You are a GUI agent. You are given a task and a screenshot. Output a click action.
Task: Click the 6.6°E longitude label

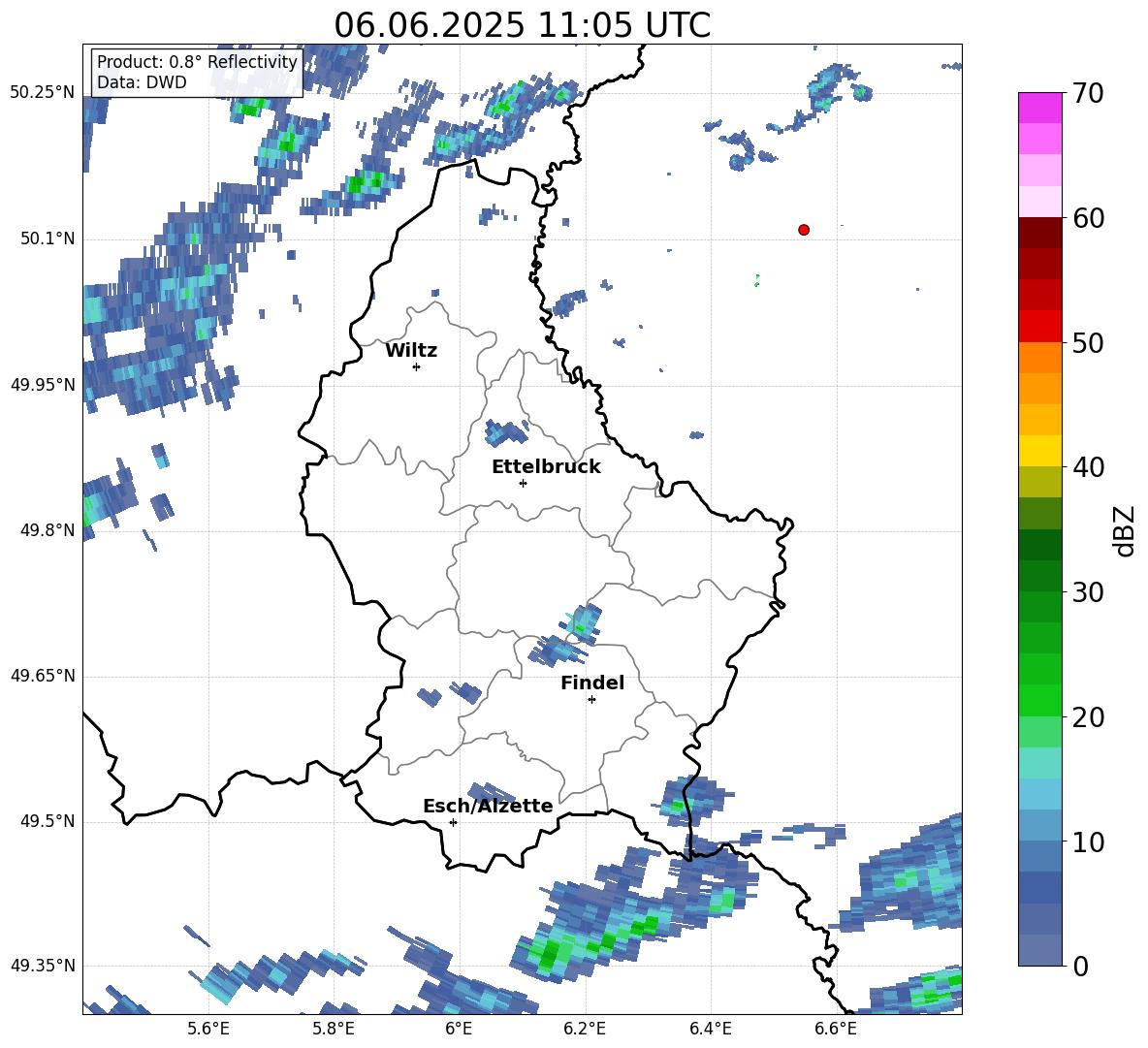[x=836, y=1029]
